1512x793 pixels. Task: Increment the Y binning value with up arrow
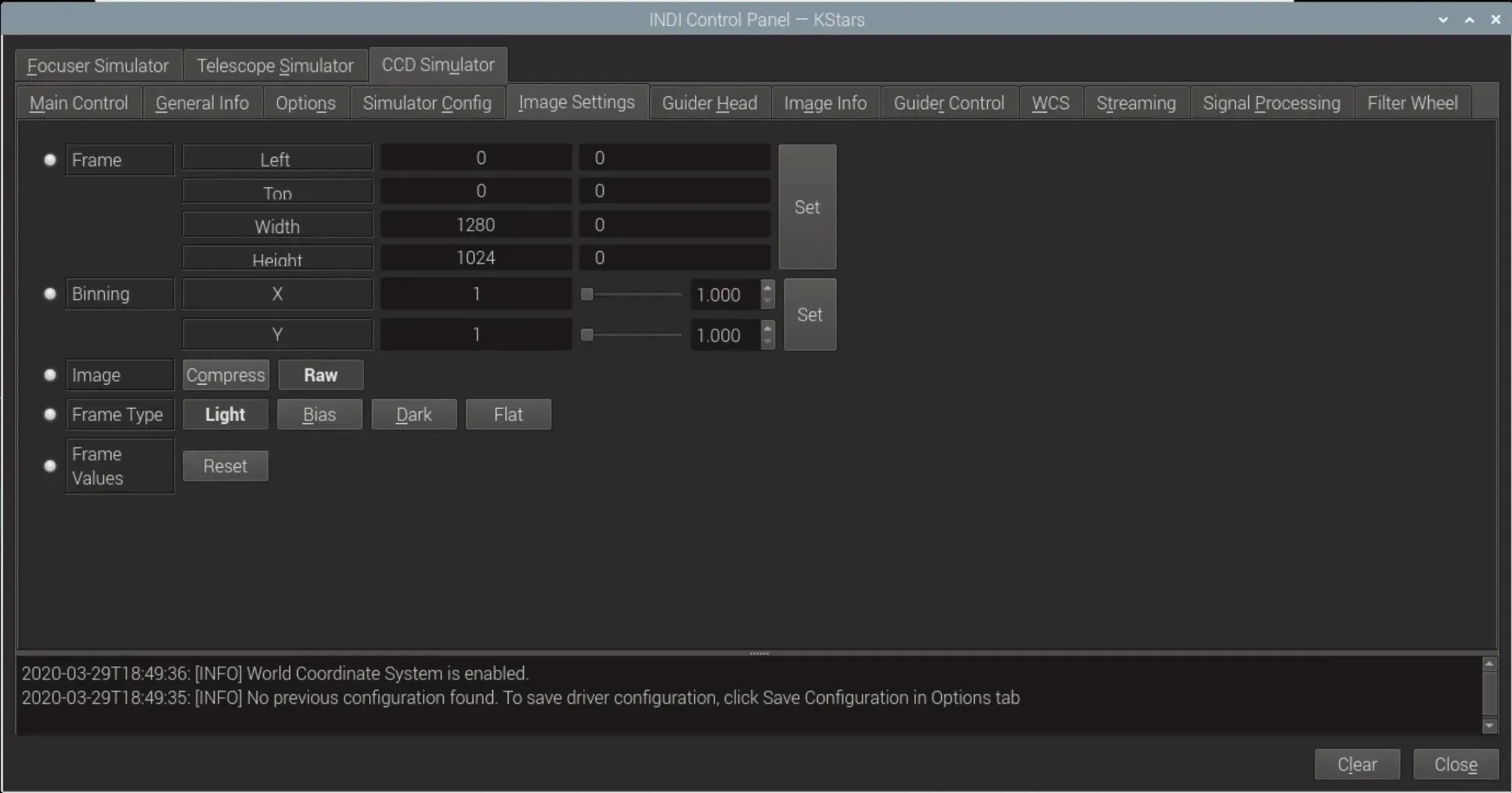[767, 330]
